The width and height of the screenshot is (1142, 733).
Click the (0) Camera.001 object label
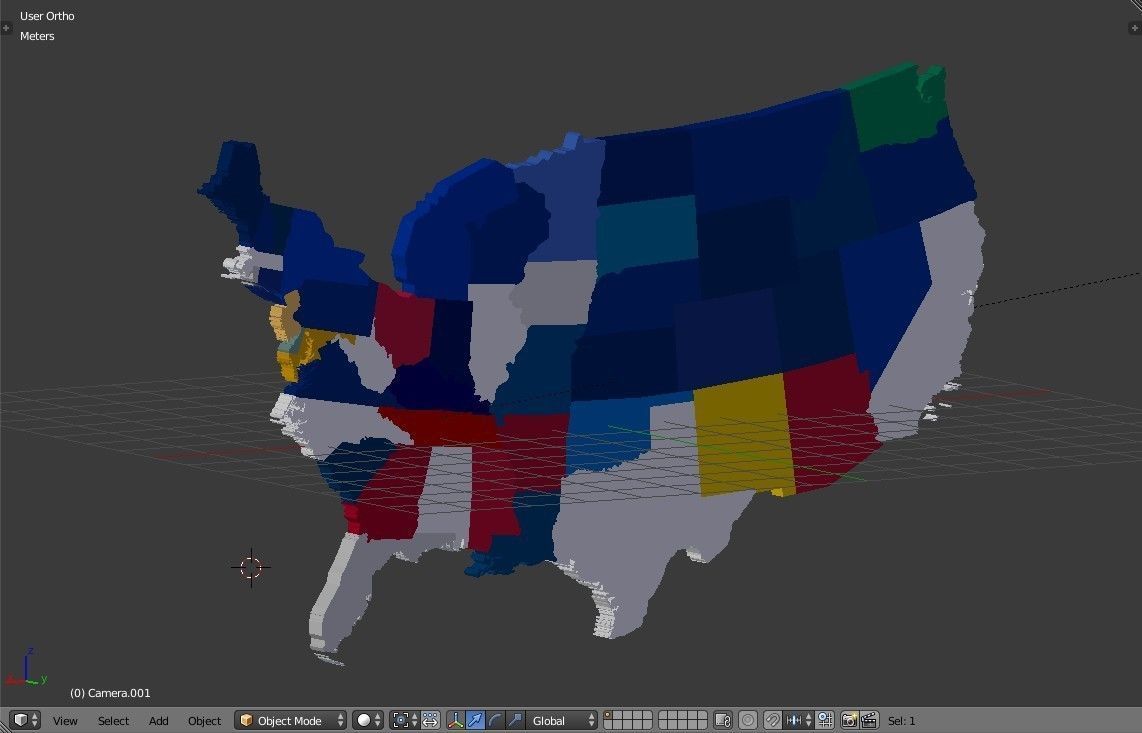[110, 693]
